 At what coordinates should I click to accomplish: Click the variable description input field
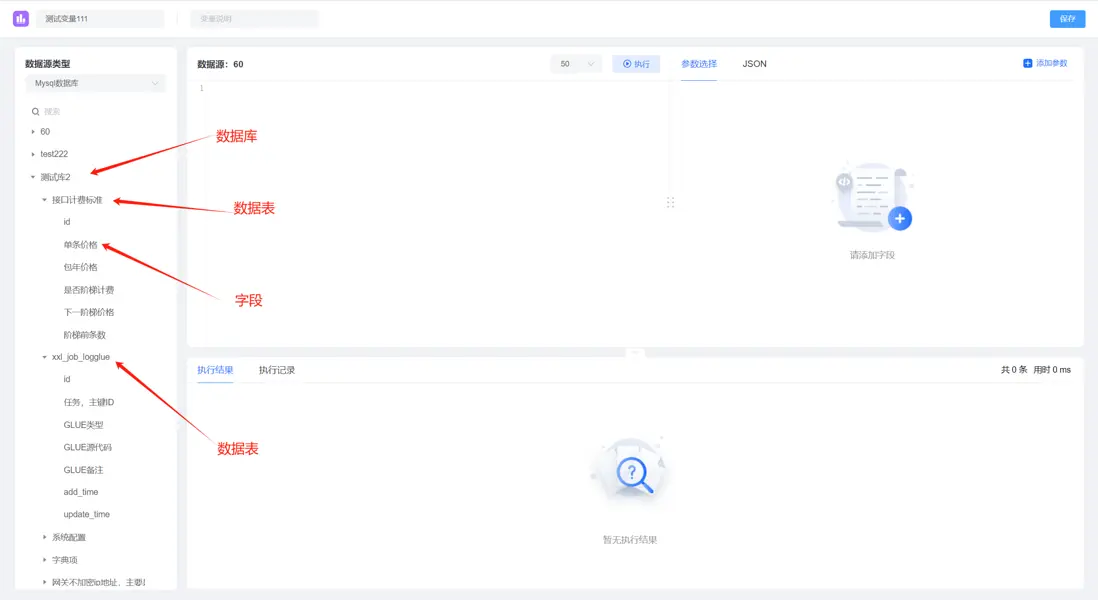click(x=254, y=19)
